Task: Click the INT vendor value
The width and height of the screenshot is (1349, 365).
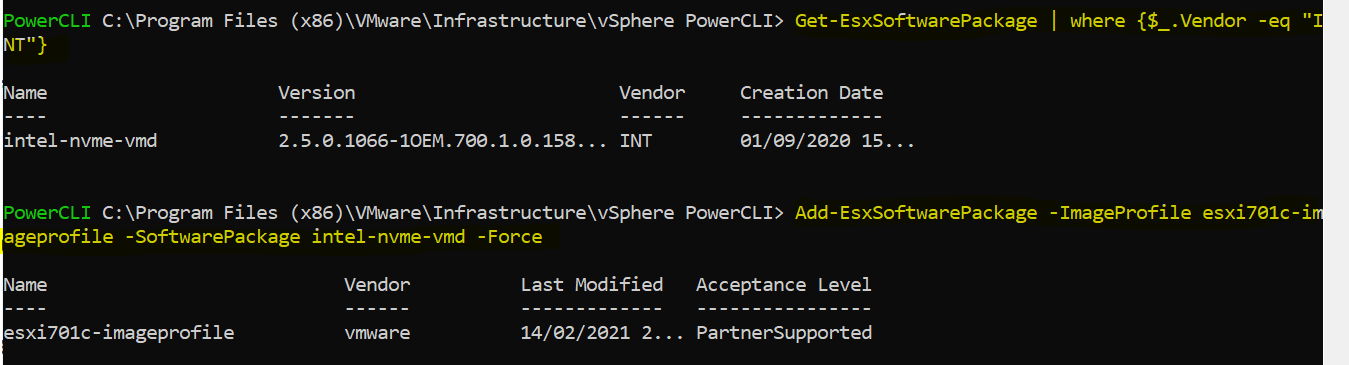Action: click(x=635, y=141)
